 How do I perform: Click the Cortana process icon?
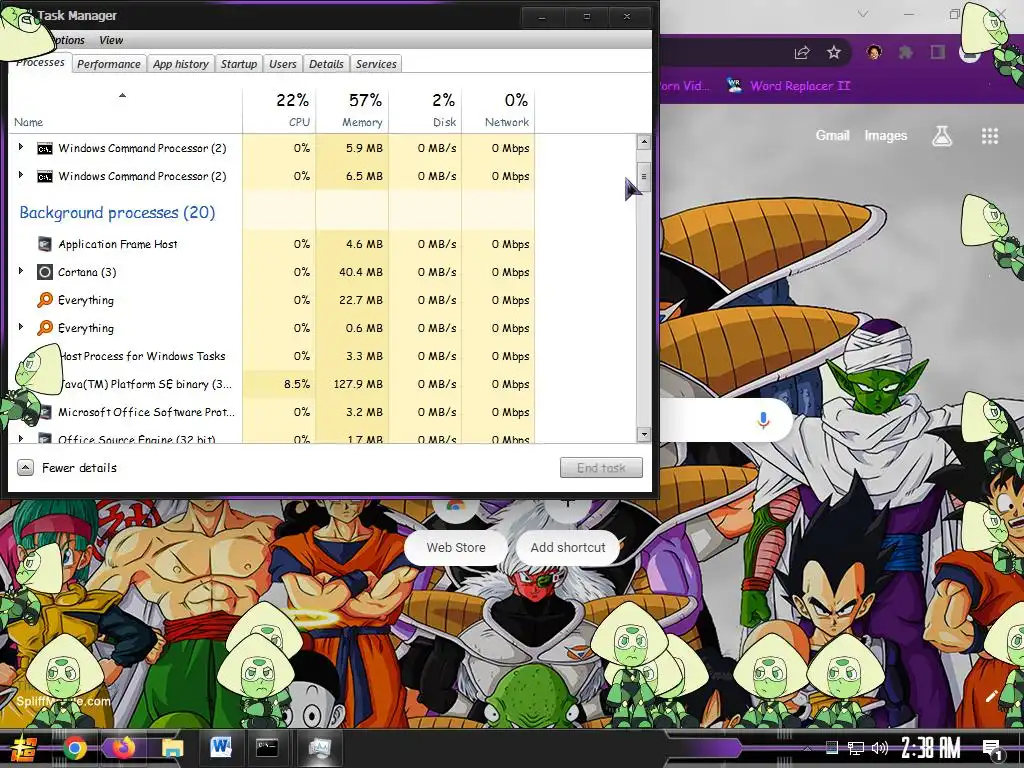point(44,272)
